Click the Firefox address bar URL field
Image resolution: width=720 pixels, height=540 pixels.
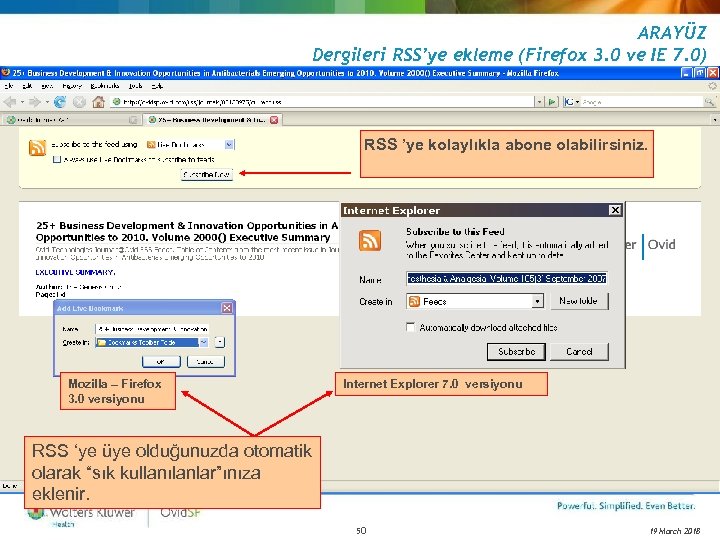(x=322, y=102)
